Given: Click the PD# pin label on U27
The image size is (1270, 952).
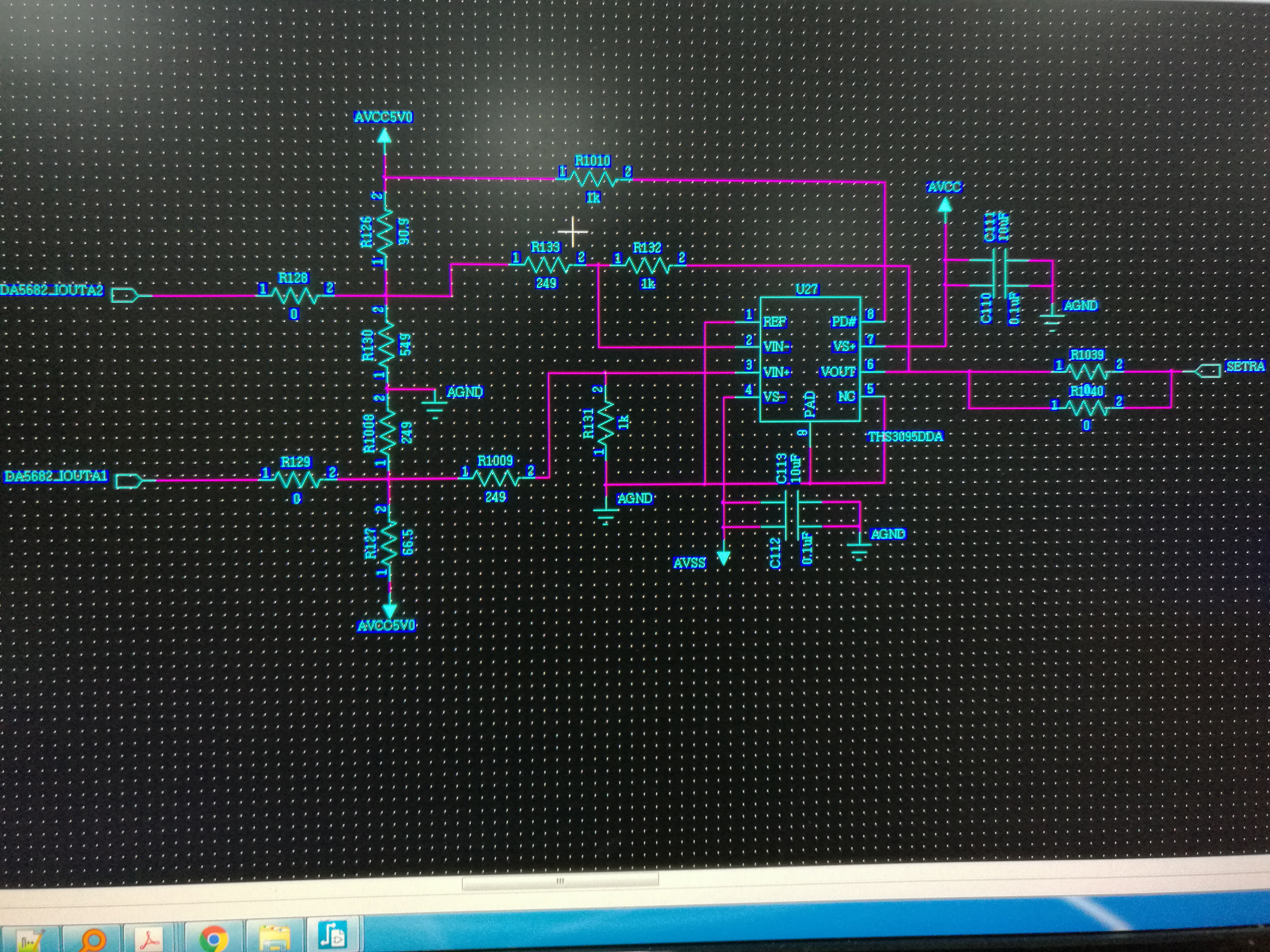Looking at the screenshot, I should (x=843, y=322).
